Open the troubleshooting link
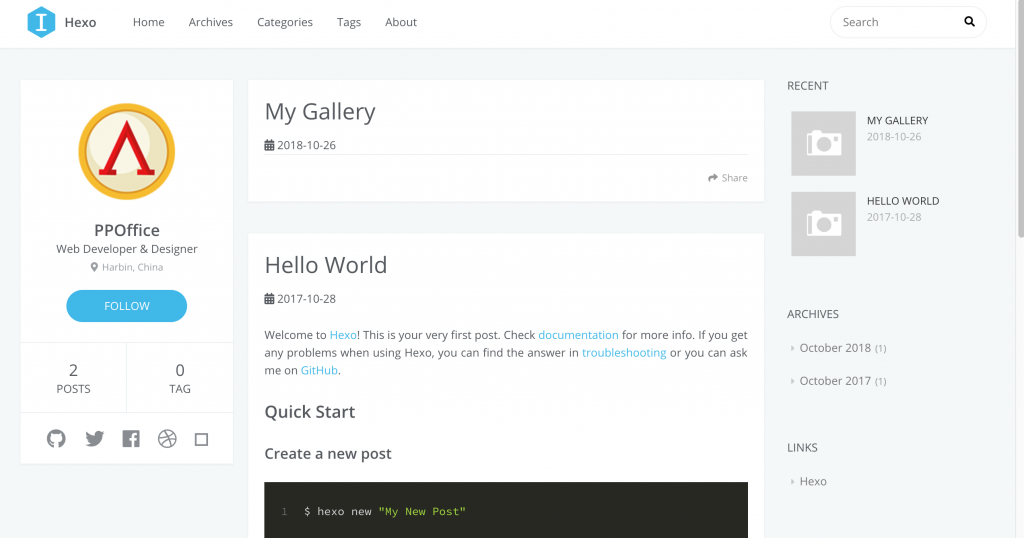The height and width of the screenshot is (538, 1024). (x=624, y=353)
